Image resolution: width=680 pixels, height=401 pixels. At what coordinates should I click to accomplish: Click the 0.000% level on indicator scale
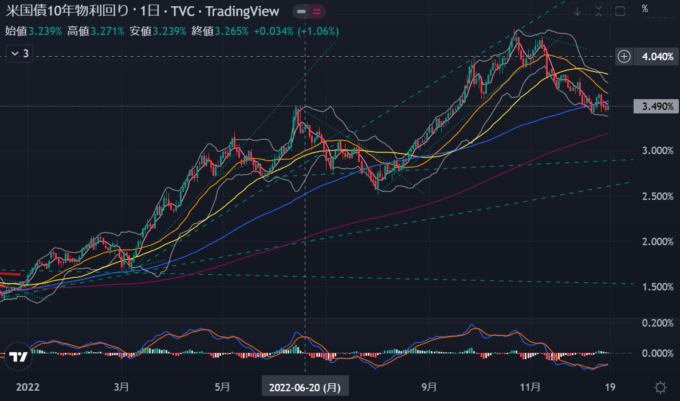[x=656, y=353]
